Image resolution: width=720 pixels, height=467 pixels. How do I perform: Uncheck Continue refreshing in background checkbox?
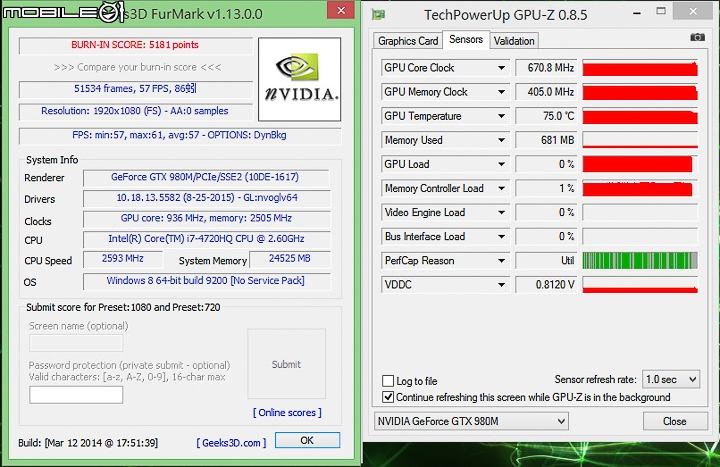click(388, 397)
